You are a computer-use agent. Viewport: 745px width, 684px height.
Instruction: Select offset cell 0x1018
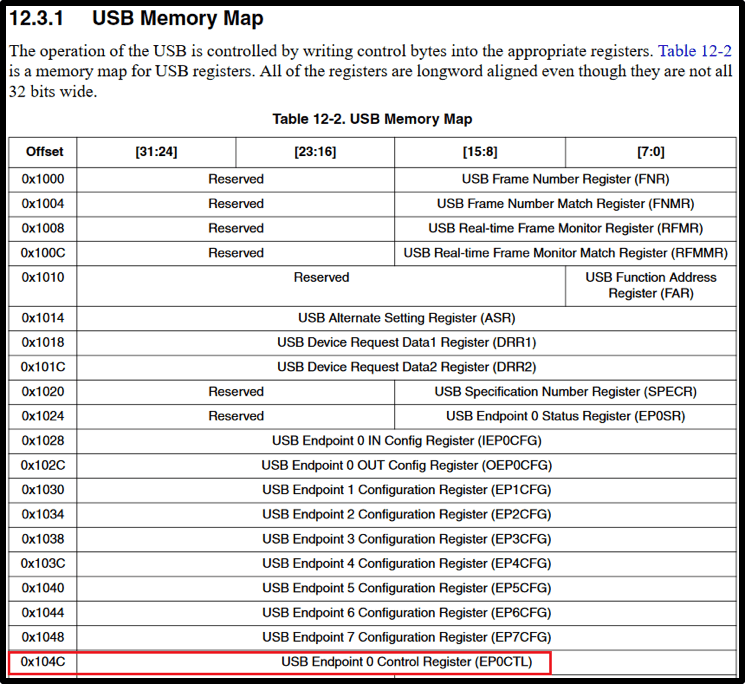coord(43,342)
